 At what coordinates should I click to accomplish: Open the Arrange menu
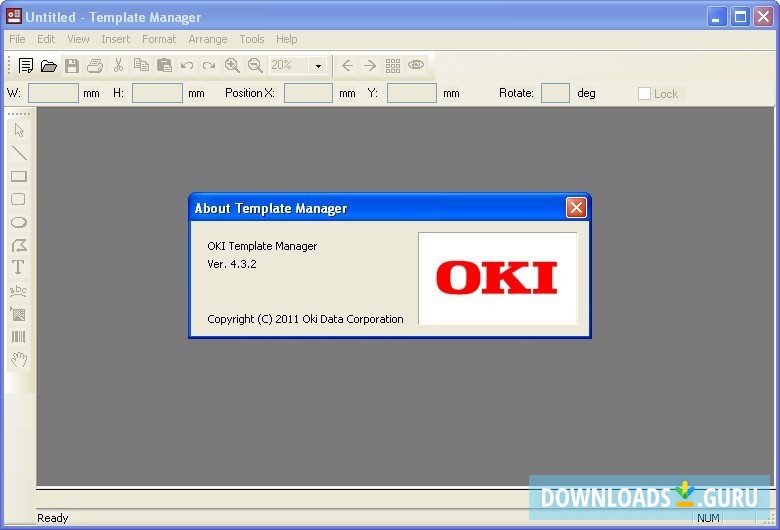point(207,39)
